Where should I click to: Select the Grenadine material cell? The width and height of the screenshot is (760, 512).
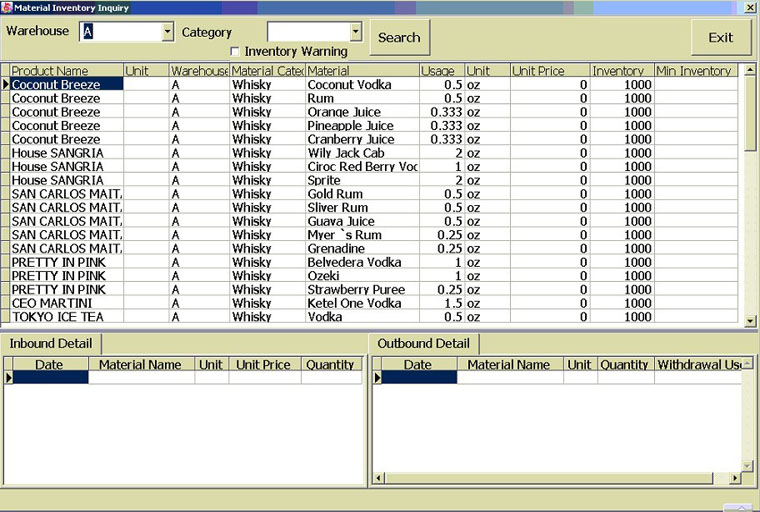pos(363,249)
